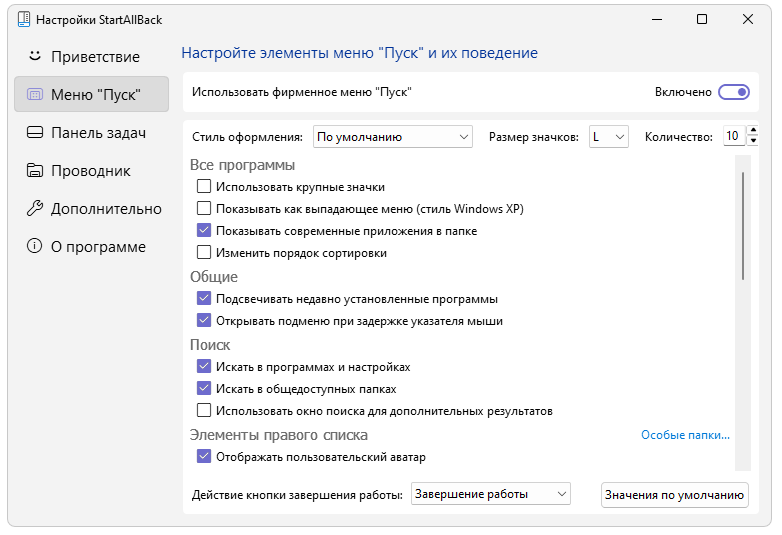Image resolution: width=782 pixels, height=535 pixels.
Task: Open the Завершение работы action dropdown
Action: point(490,494)
